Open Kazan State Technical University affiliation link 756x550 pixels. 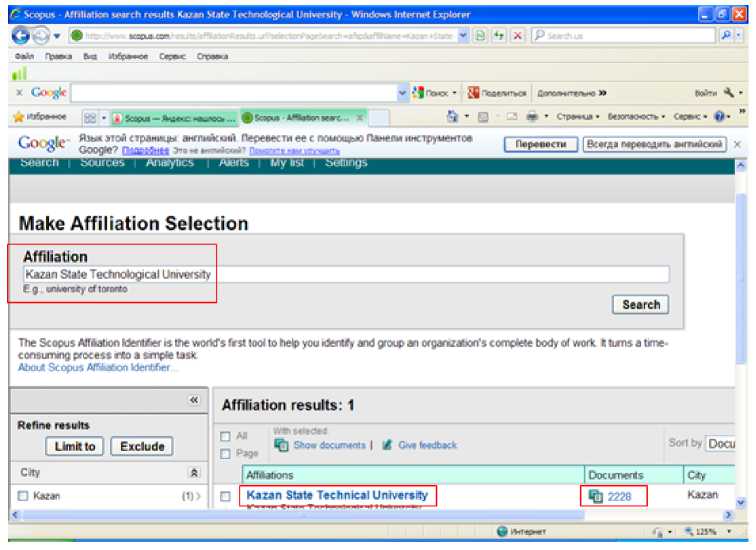point(337,495)
